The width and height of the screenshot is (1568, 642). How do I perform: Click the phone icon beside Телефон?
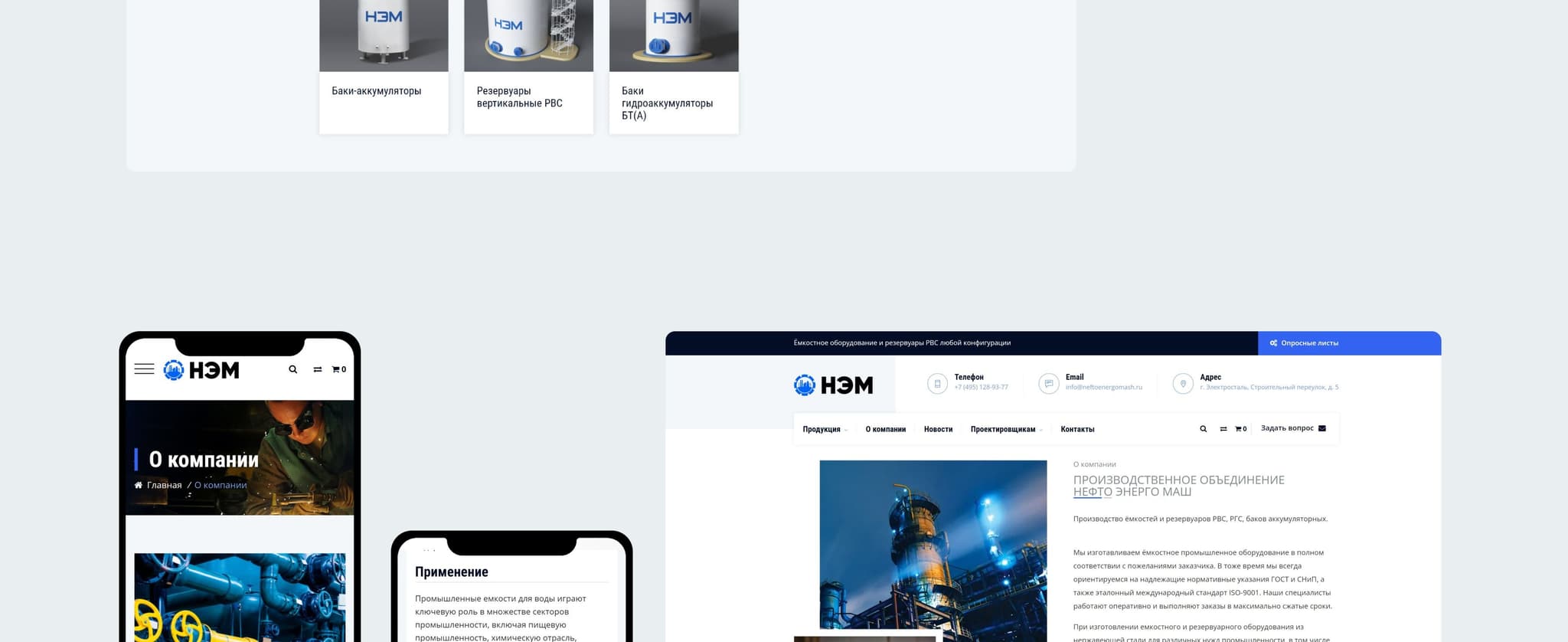point(937,383)
